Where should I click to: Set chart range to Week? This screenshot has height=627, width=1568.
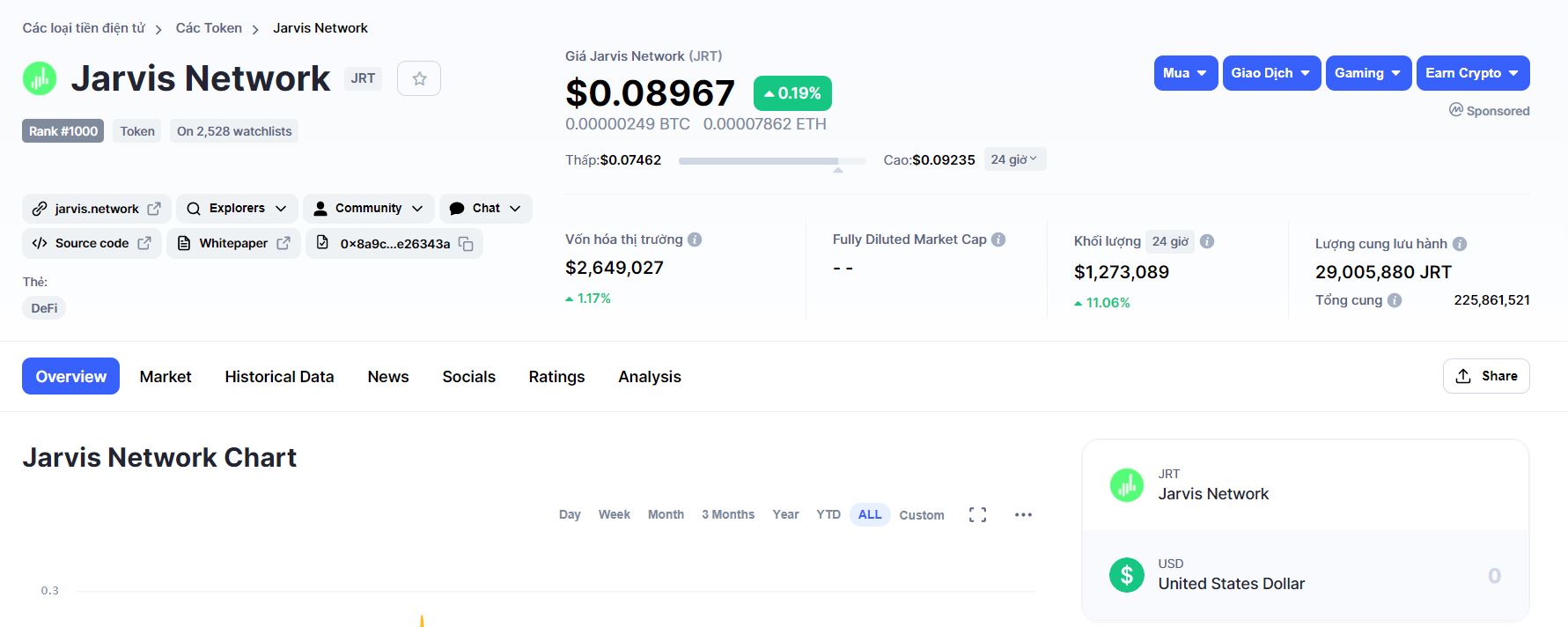point(615,514)
